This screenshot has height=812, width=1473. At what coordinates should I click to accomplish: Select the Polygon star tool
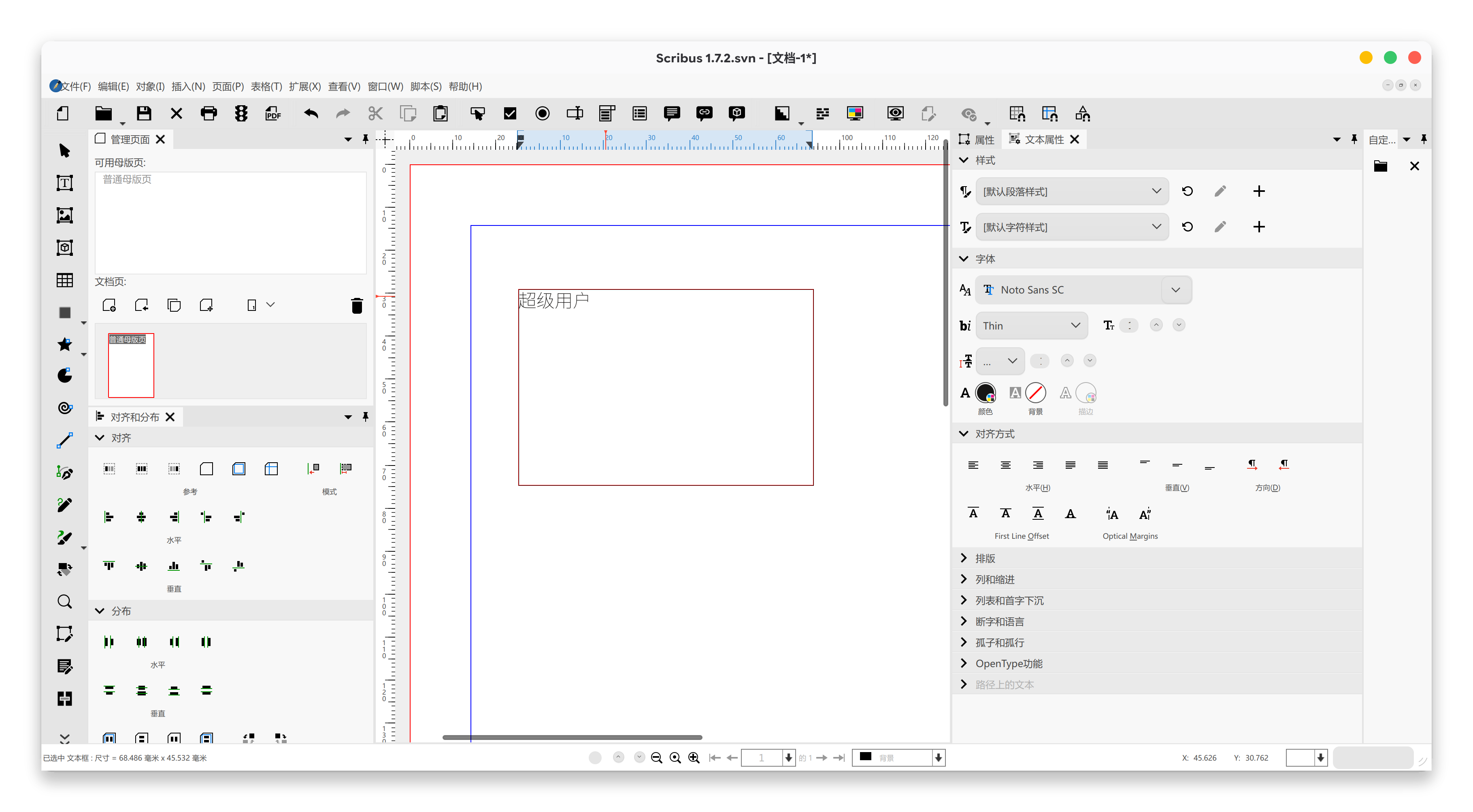[65, 344]
